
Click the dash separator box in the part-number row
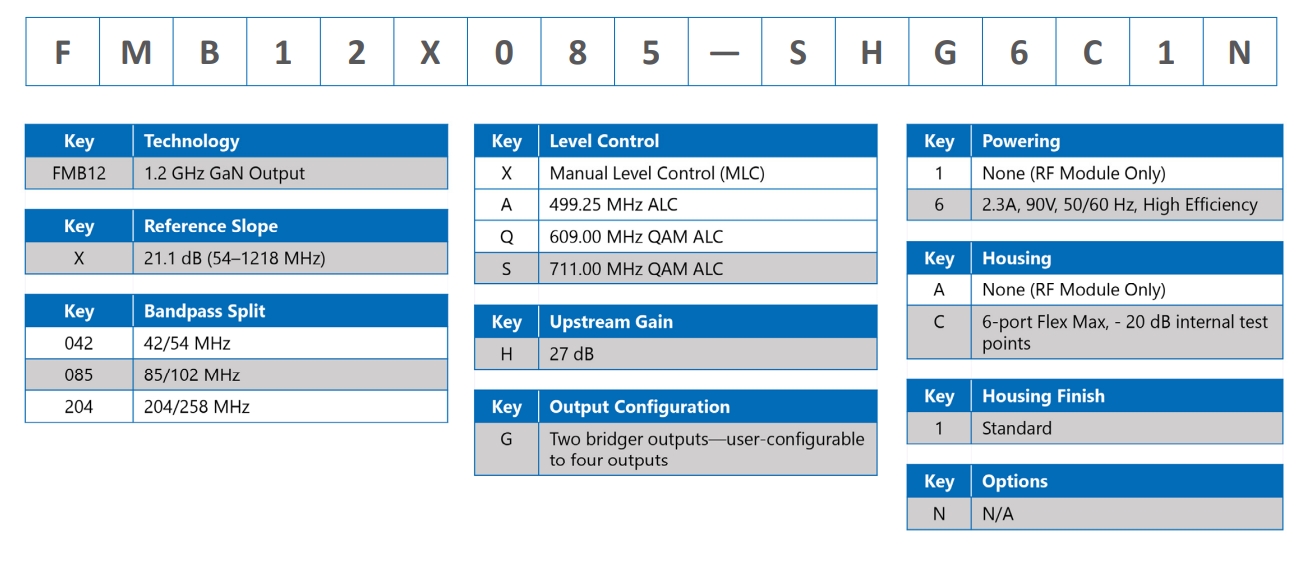(x=724, y=51)
